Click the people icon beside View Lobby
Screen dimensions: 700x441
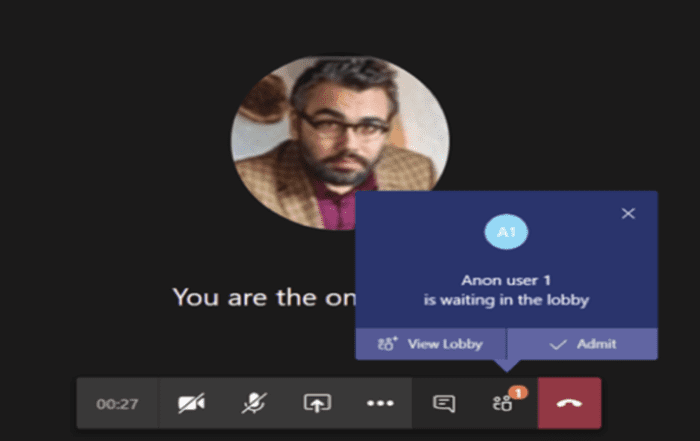point(388,344)
